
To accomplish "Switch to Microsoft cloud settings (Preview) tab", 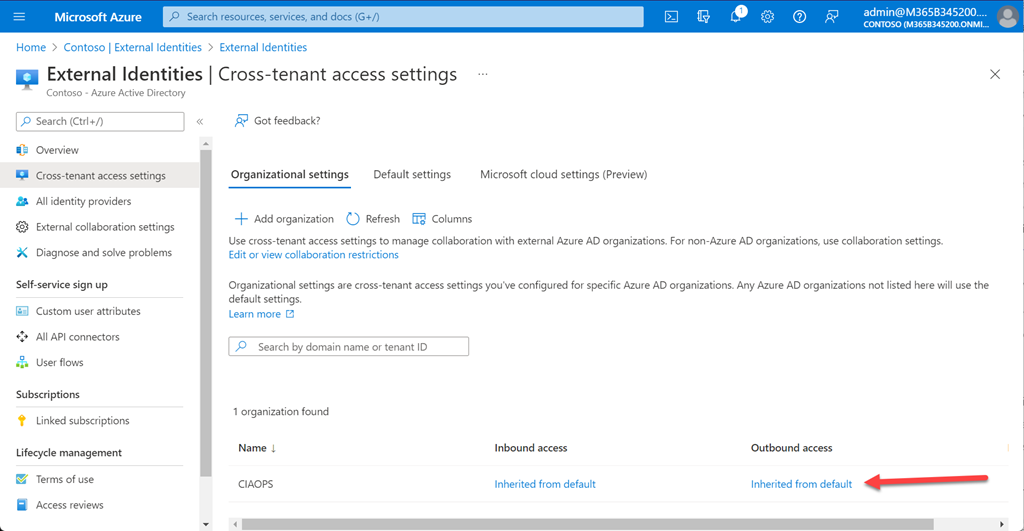I will [563, 174].
